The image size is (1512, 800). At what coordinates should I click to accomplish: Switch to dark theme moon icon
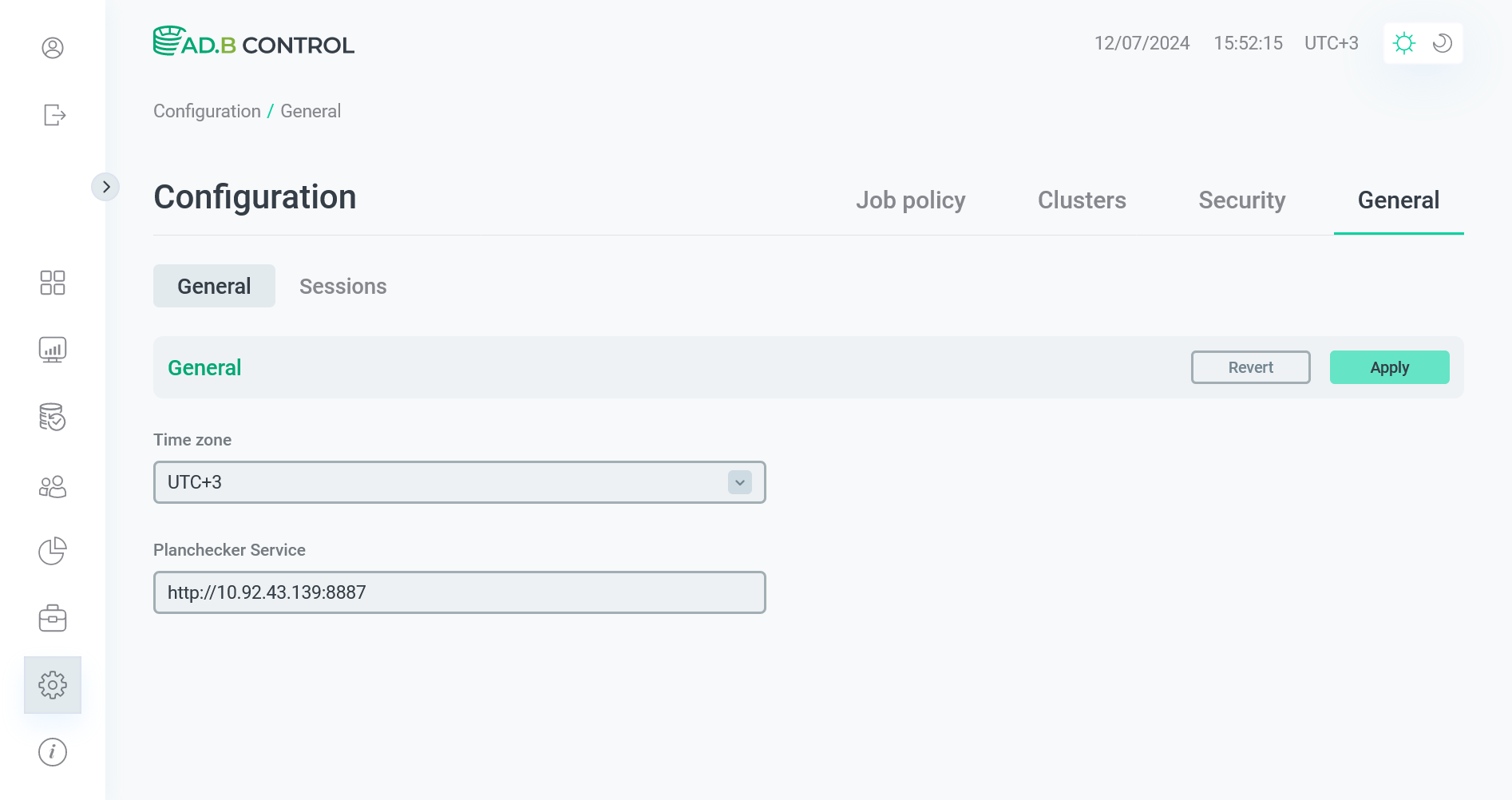click(1443, 43)
